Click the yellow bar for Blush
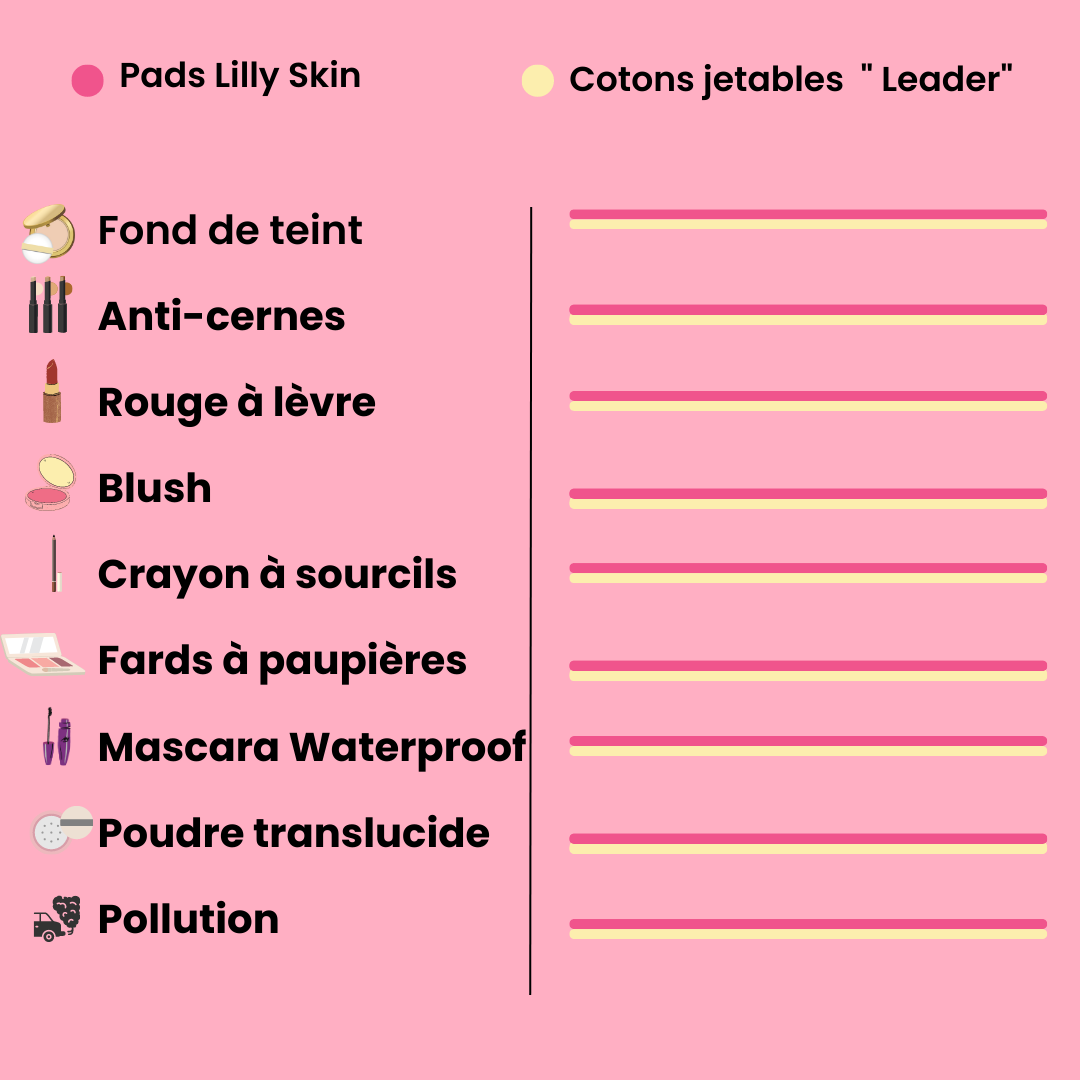 click(x=808, y=504)
